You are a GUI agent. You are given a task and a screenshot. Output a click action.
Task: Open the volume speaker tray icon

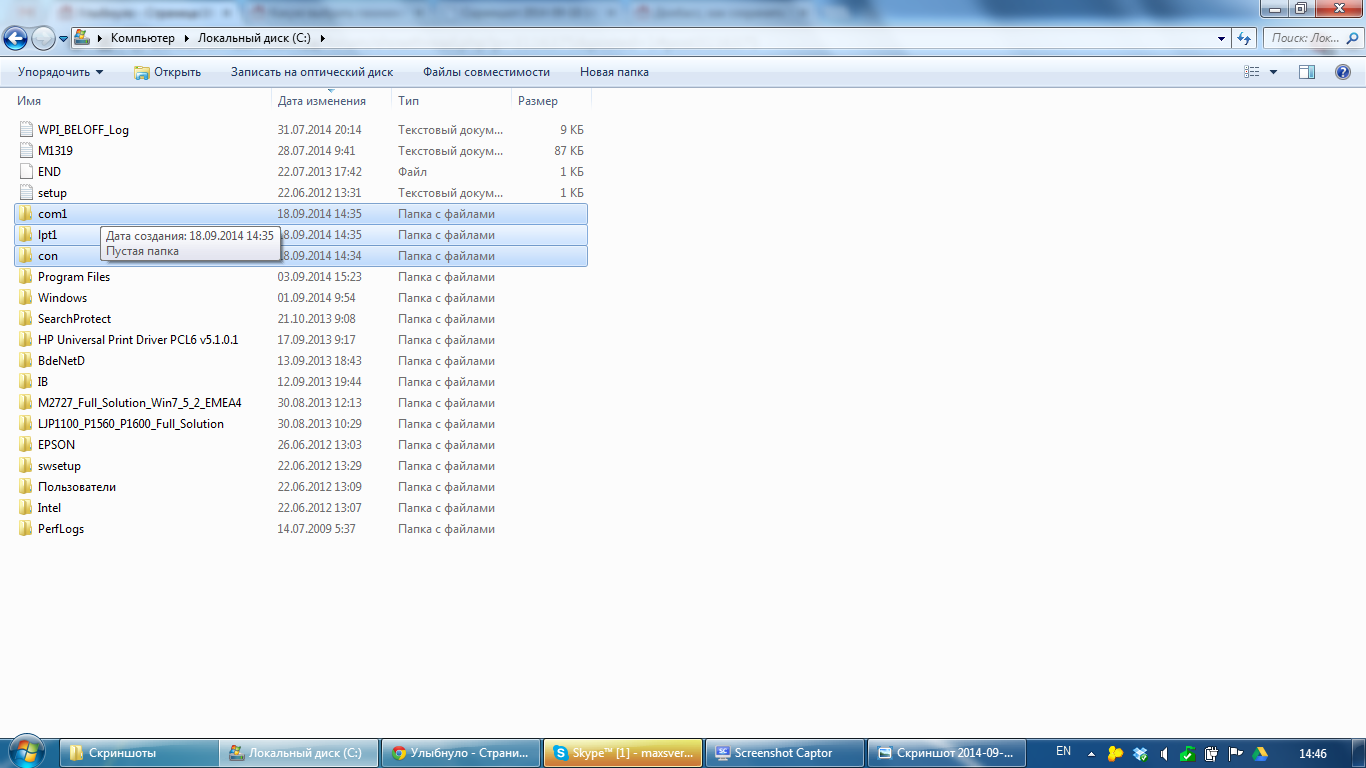(1163, 753)
